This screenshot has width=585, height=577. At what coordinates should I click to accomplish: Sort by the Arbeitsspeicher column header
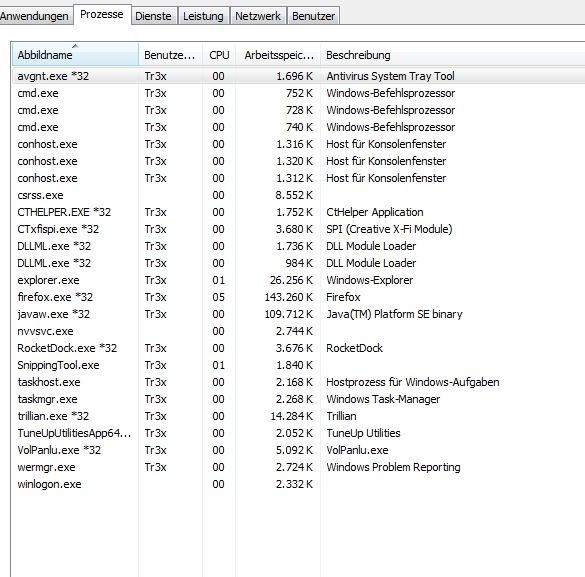pos(278,55)
